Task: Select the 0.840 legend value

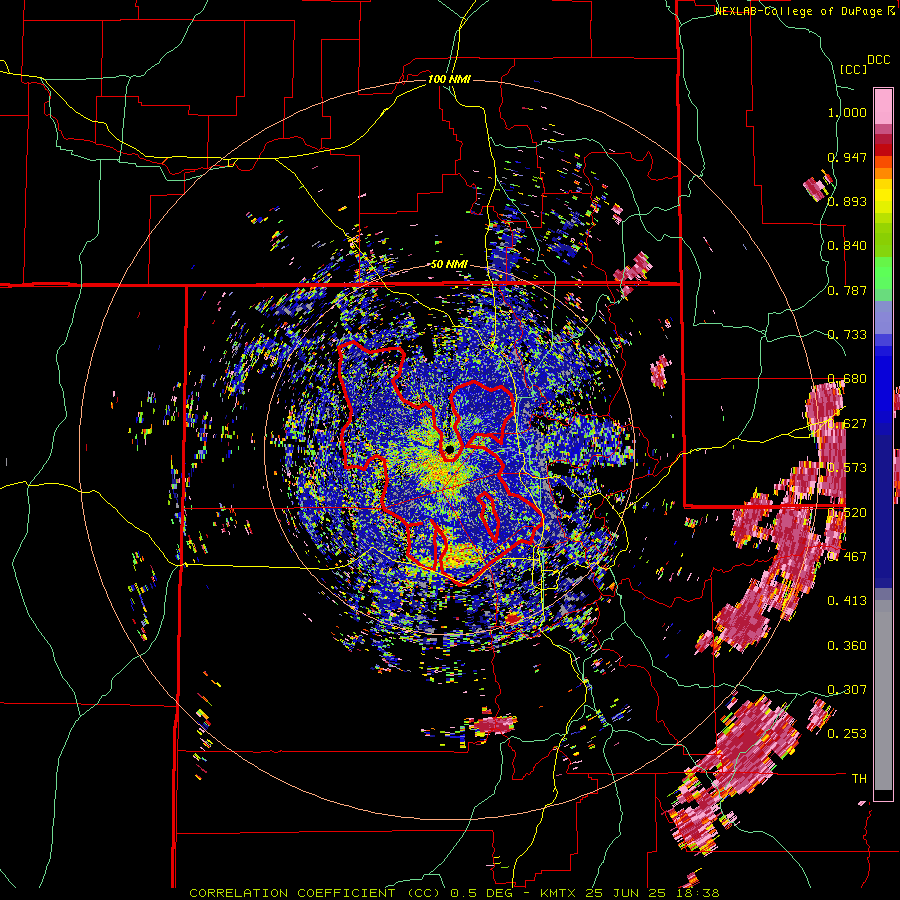Action: [847, 246]
